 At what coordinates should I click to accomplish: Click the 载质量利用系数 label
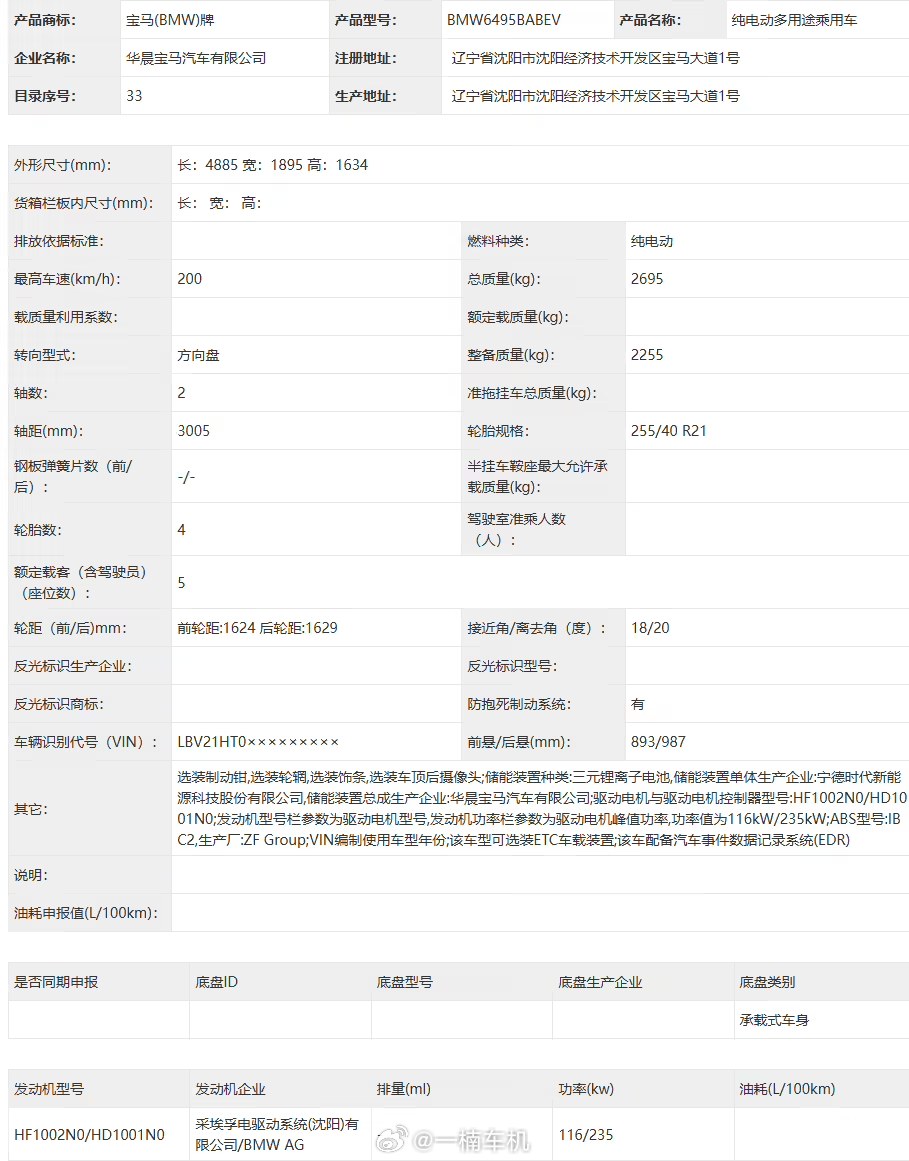point(66,317)
